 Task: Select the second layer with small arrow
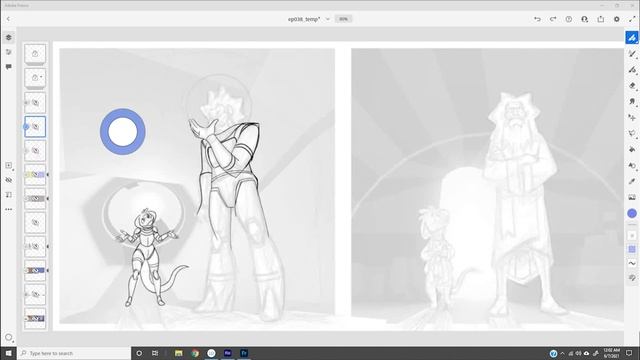tap(35, 78)
